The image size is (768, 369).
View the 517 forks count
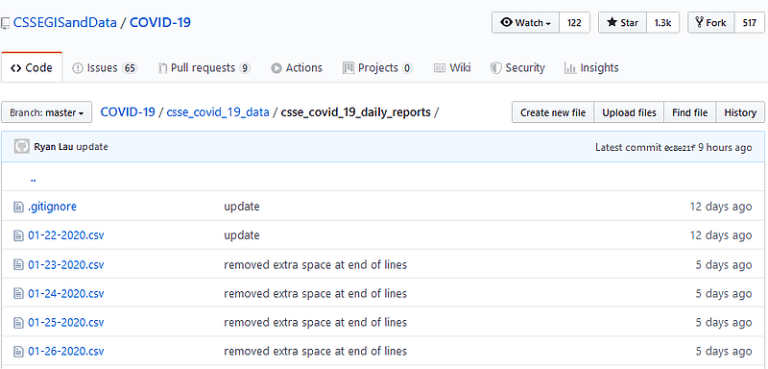click(749, 23)
